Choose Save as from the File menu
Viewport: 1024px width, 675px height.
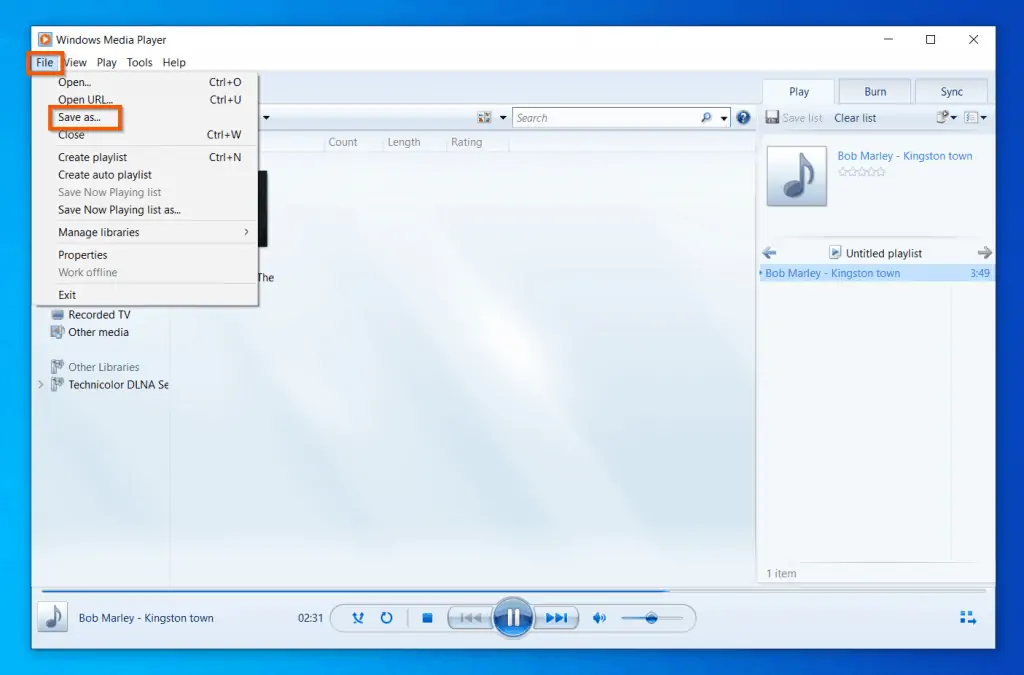point(80,118)
